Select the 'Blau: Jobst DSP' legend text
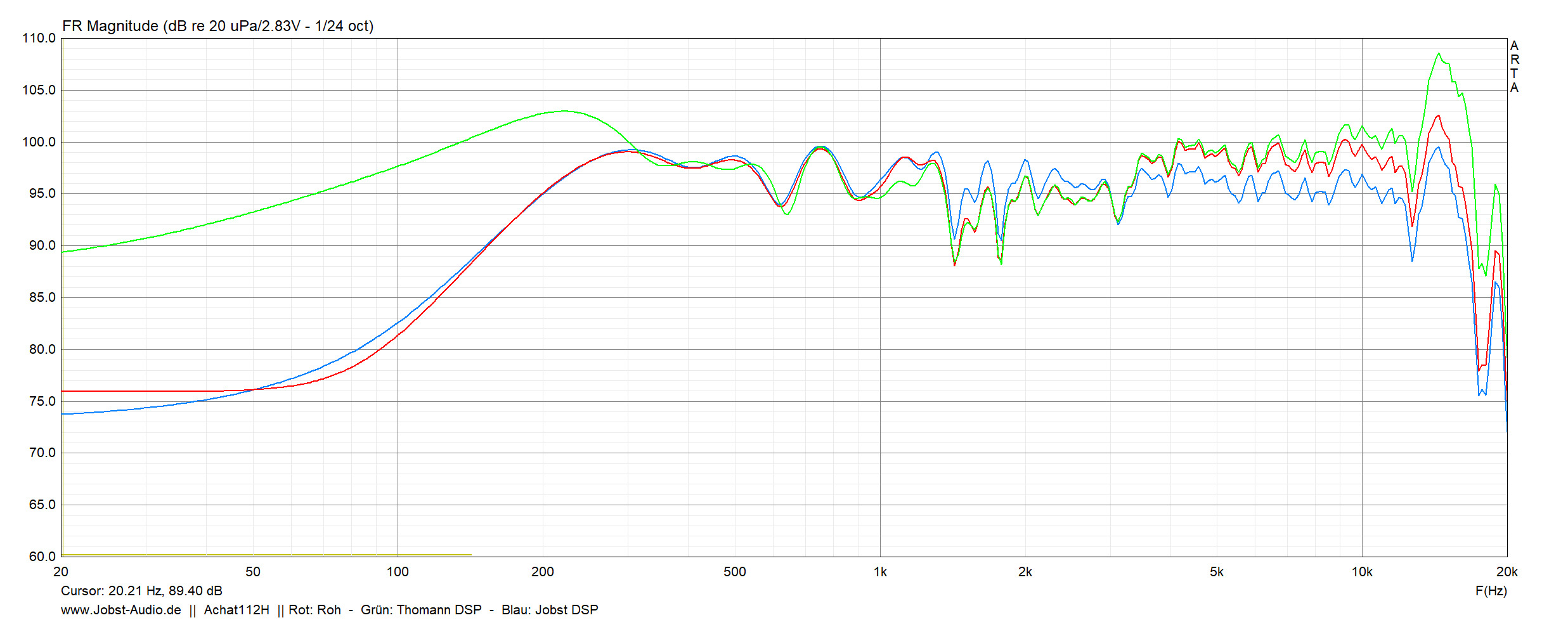Image resolution: width=1568 pixels, height=620 pixels. 550,610
